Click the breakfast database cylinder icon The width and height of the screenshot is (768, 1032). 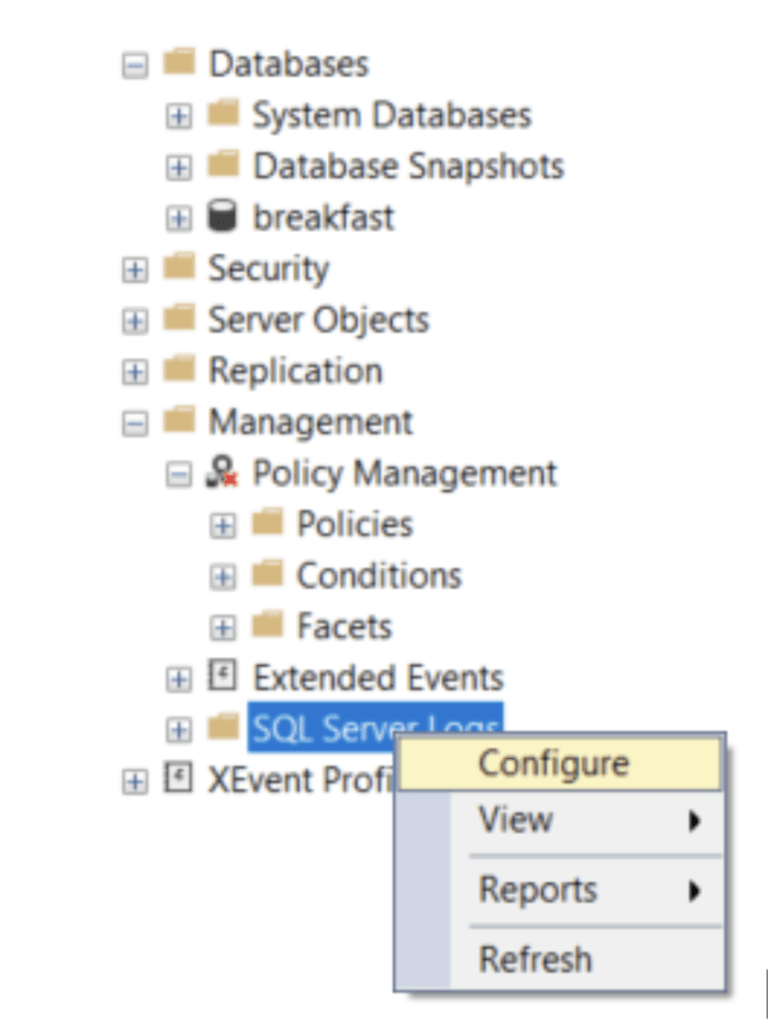click(x=220, y=217)
